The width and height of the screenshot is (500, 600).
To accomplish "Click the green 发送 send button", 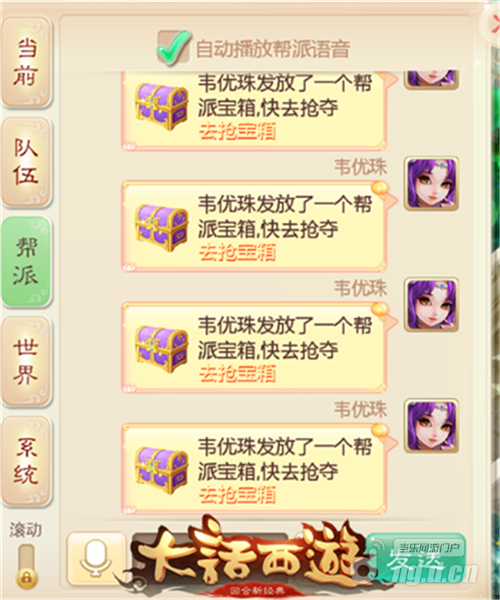I will pyautogui.click(x=416, y=559).
